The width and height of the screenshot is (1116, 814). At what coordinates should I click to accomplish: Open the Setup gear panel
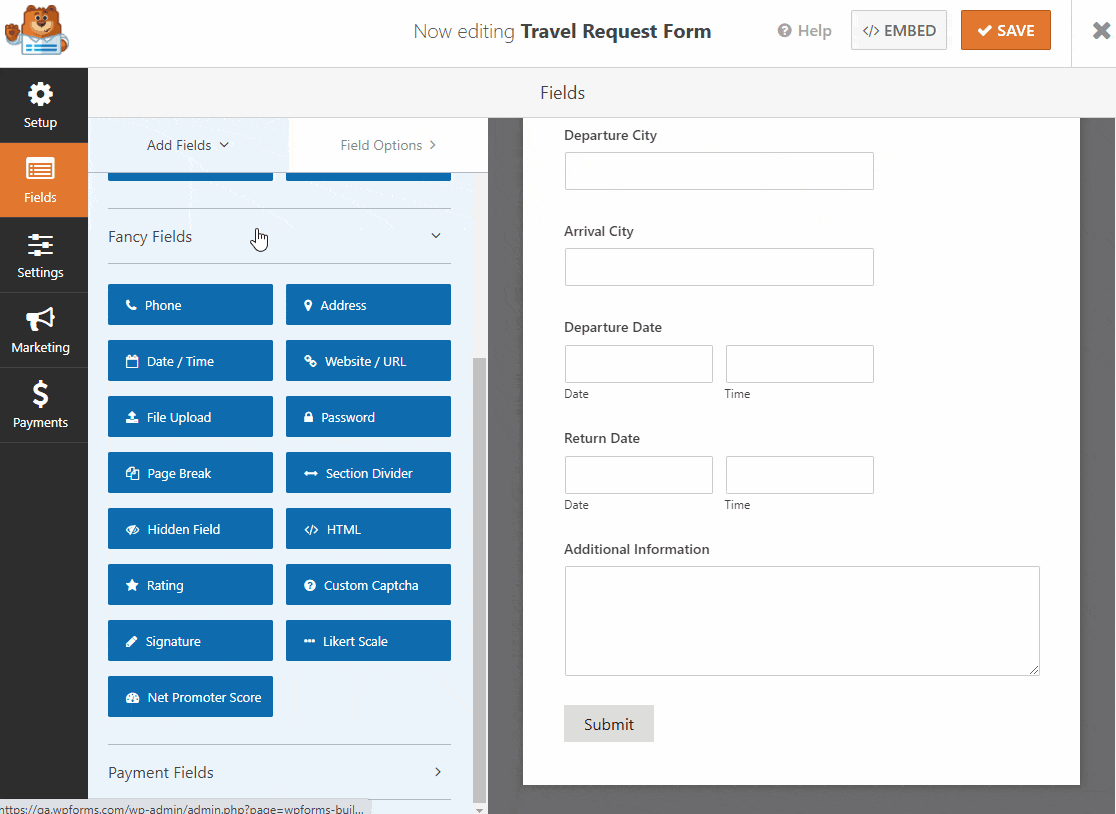[41, 105]
